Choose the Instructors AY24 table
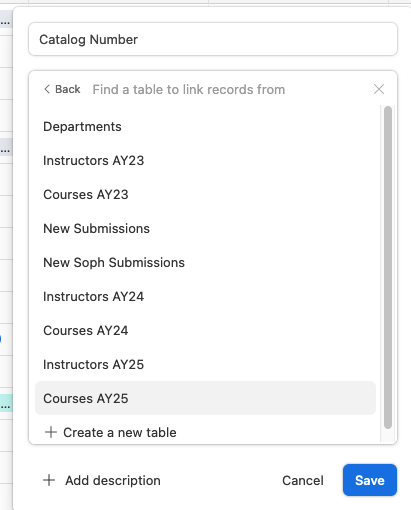The image size is (411, 510). [205, 297]
